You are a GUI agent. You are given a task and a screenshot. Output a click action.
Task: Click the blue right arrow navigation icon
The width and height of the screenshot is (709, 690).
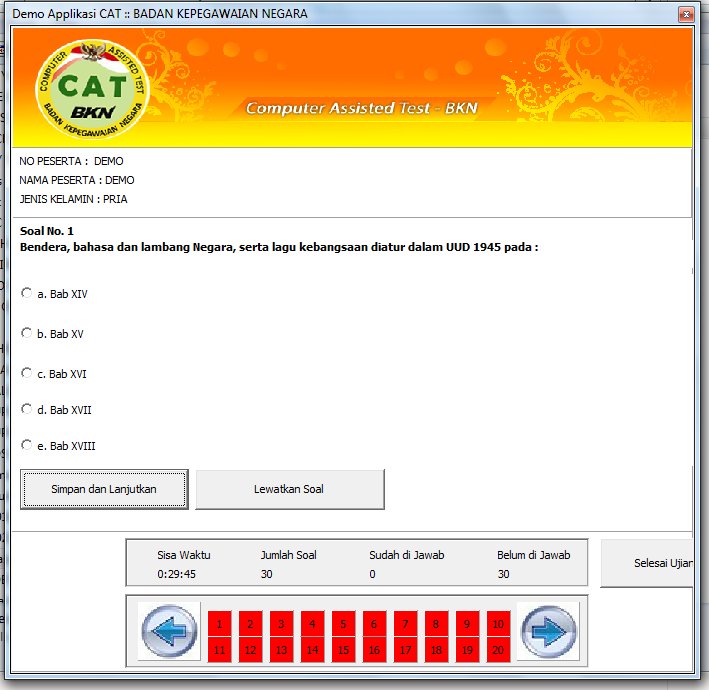[x=548, y=632]
